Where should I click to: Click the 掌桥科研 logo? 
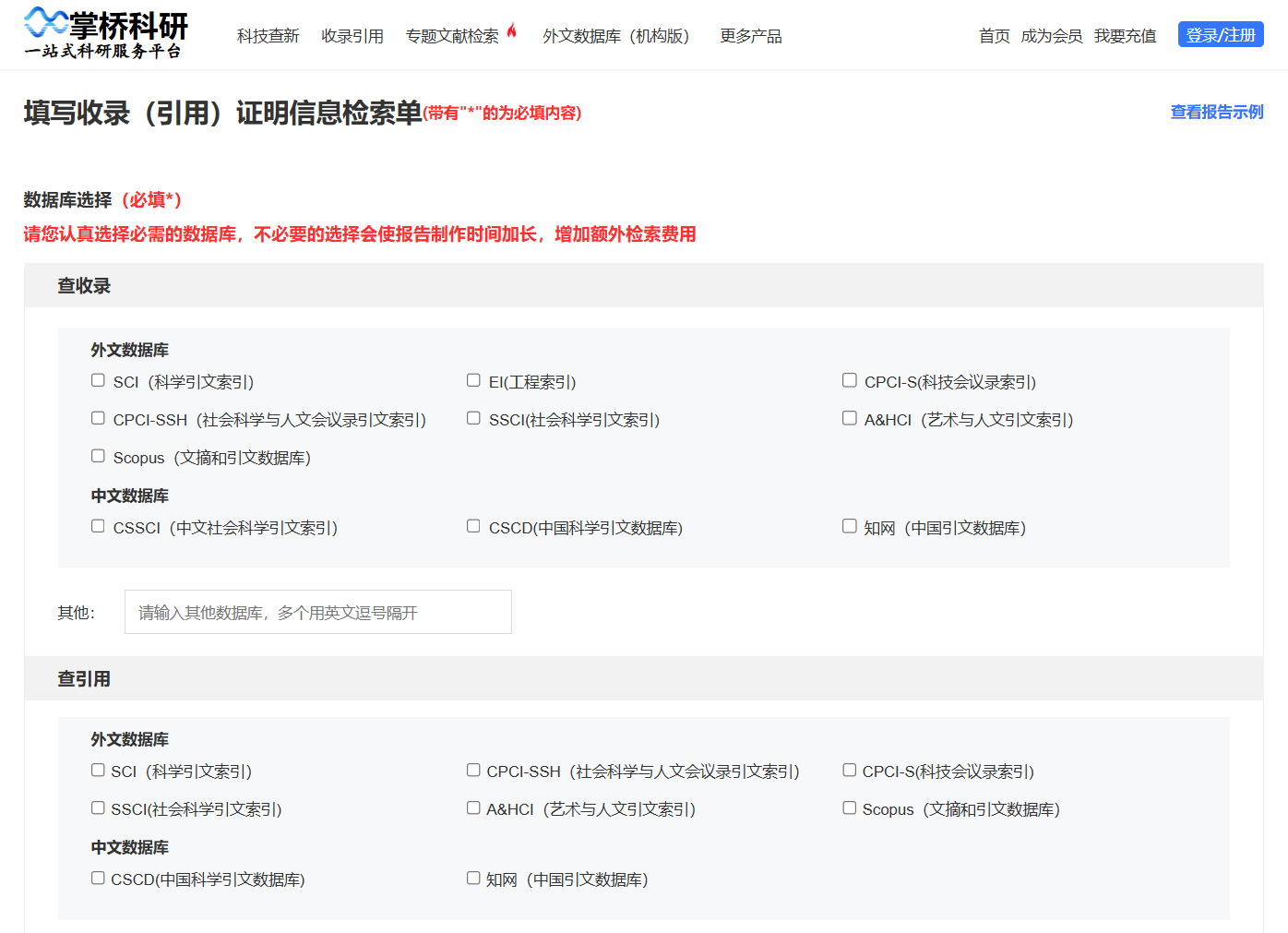coord(106,34)
